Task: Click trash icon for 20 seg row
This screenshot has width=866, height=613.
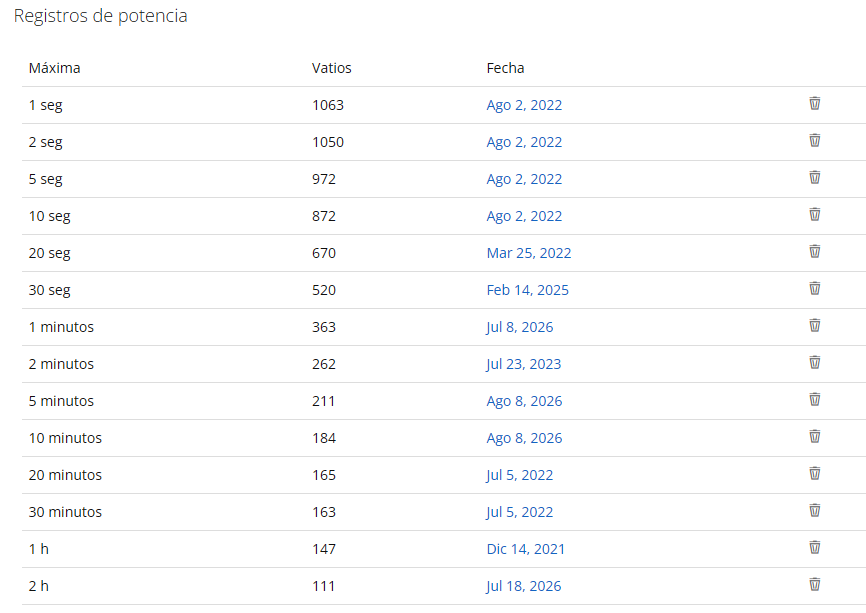Action: pos(815,251)
